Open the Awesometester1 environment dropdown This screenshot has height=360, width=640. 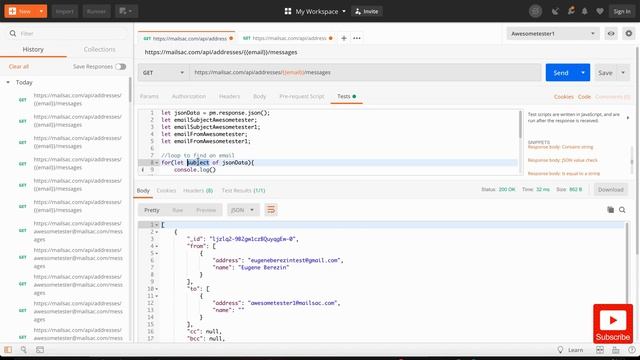553,33
